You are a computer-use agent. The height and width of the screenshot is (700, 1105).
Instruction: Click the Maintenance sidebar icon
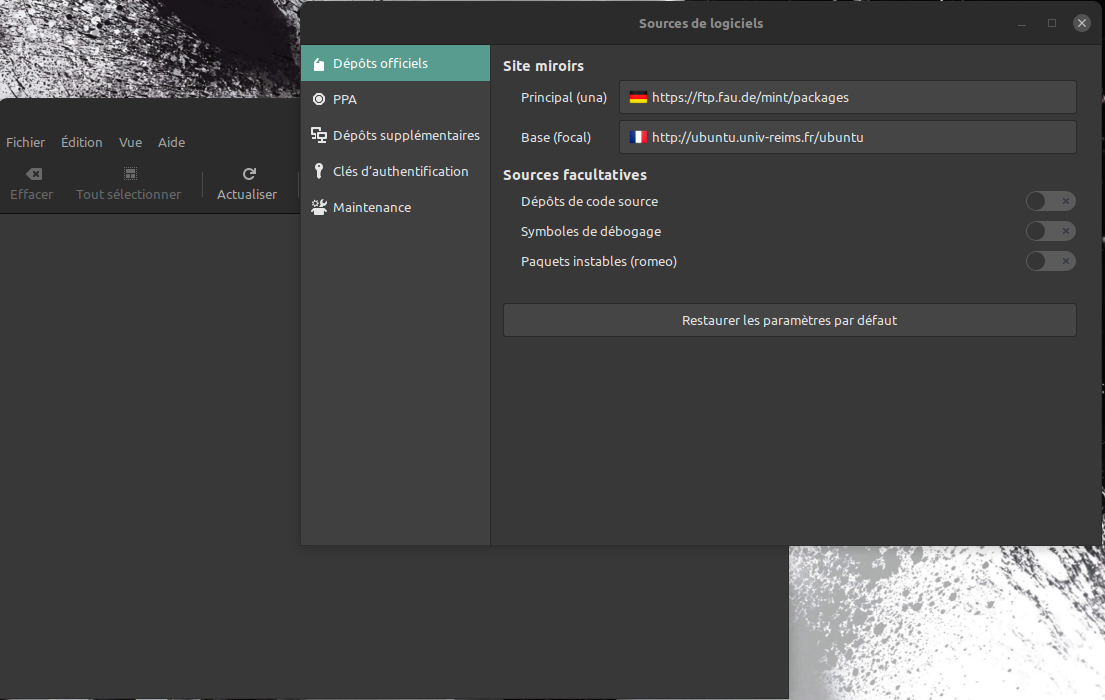coord(319,207)
